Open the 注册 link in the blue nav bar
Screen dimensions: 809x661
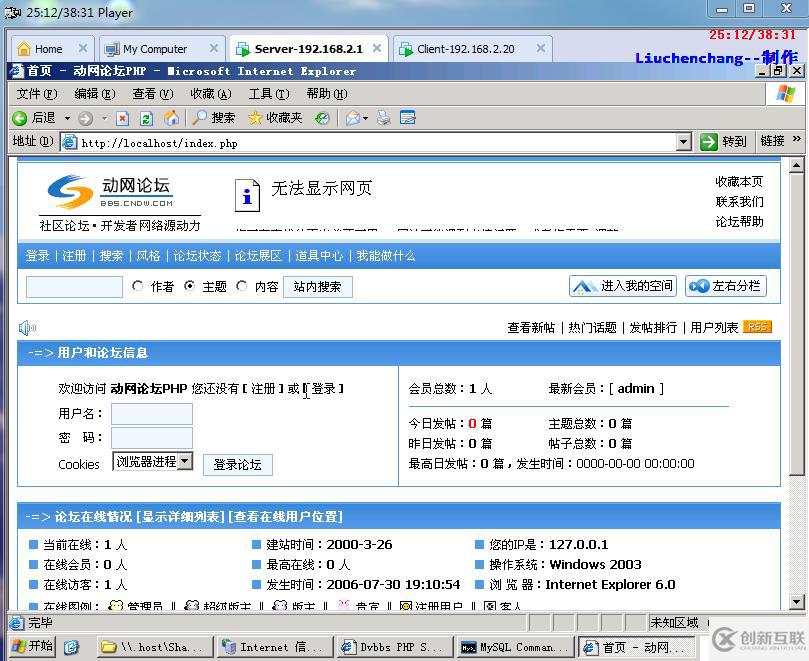coord(74,255)
